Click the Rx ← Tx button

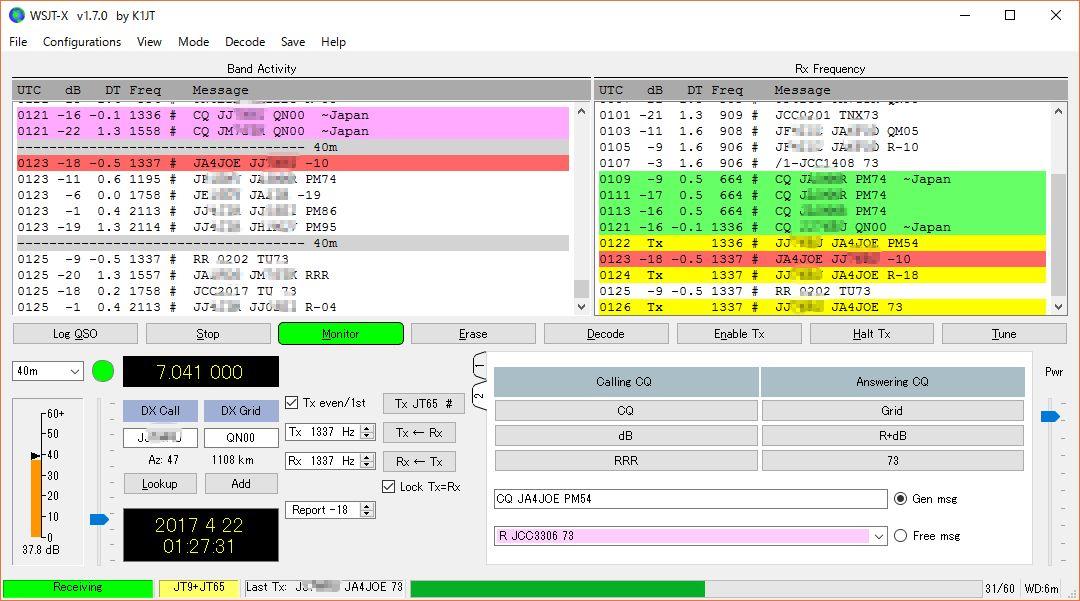coord(419,462)
